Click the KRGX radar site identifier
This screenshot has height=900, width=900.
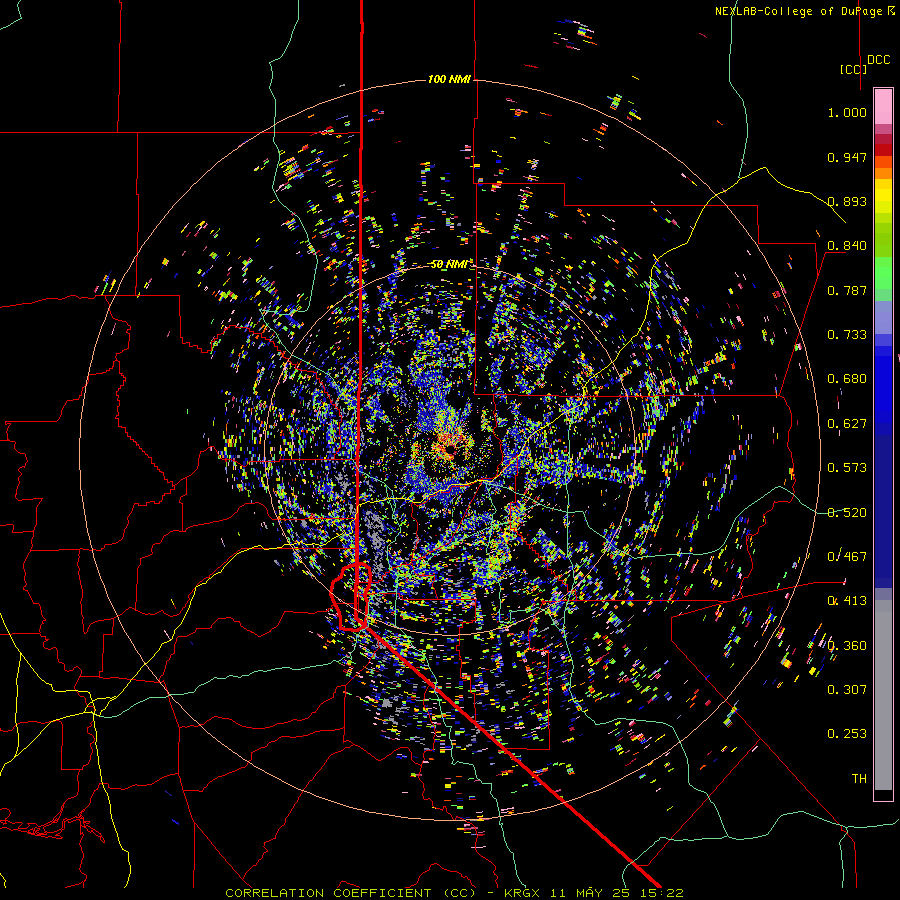[x=522, y=893]
